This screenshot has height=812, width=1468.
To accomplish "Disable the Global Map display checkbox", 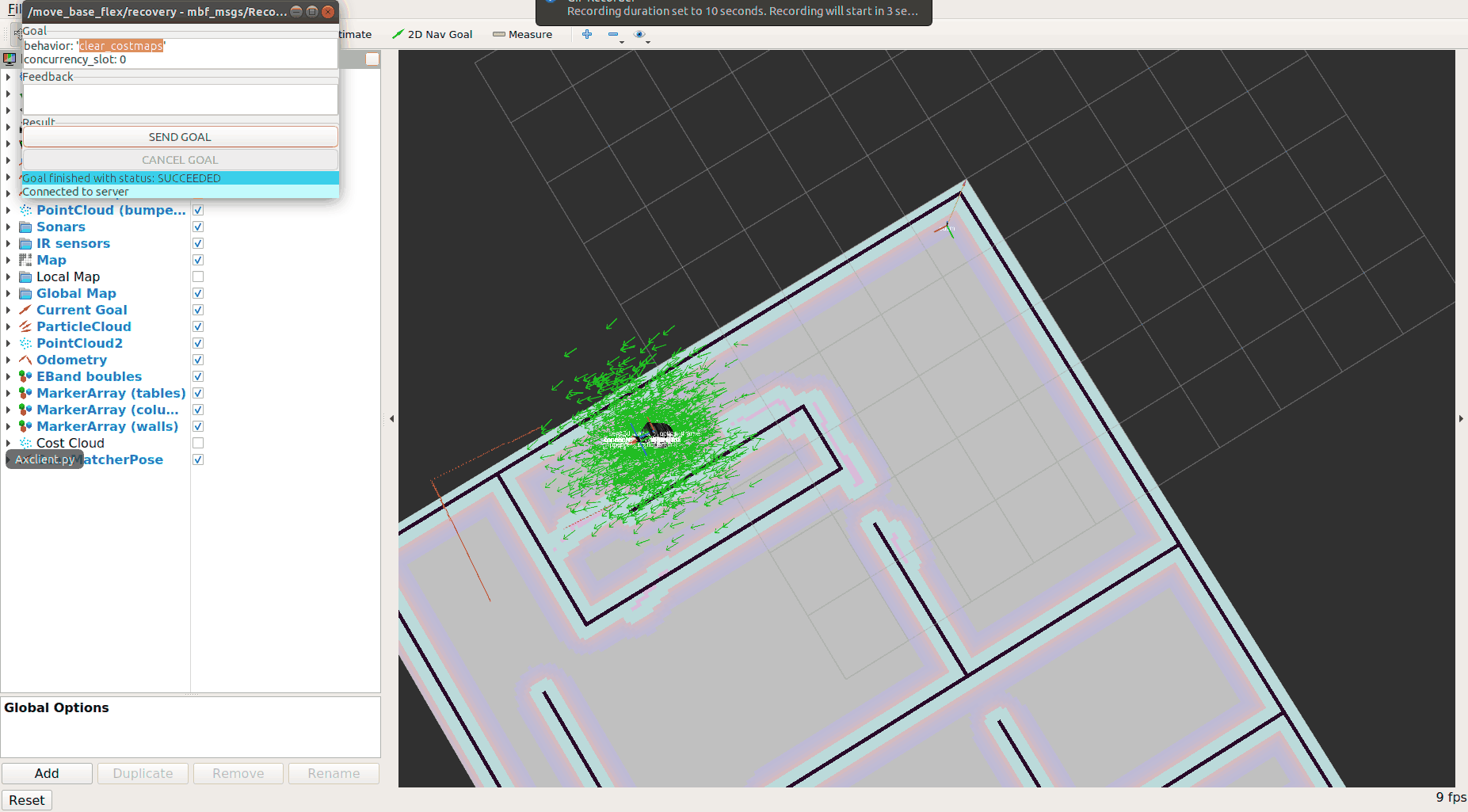I will point(197,293).
